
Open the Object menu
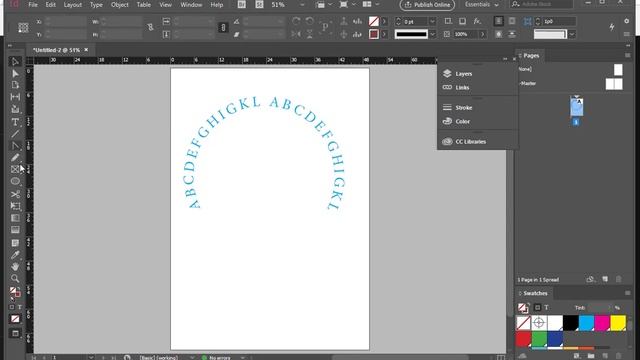pos(120,5)
